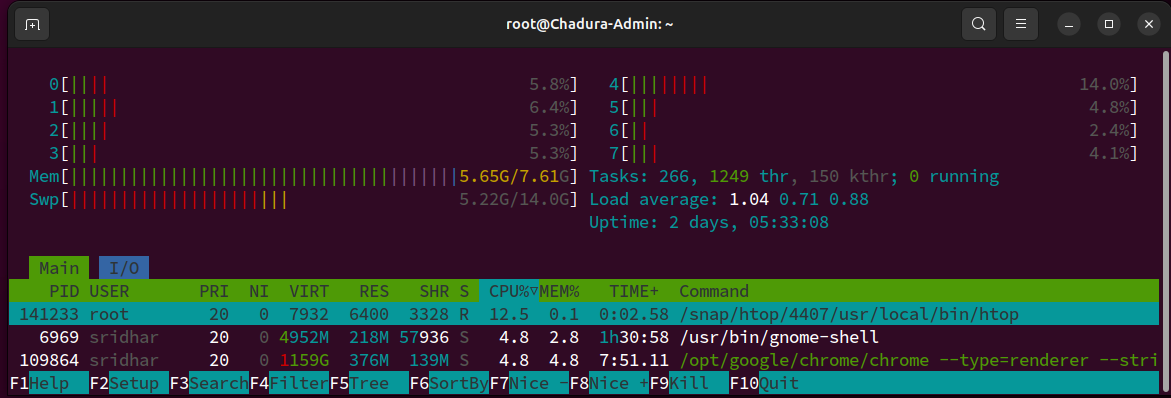Minimize the terminal window
This screenshot has width=1171, height=398.
tap(1069, 25)
